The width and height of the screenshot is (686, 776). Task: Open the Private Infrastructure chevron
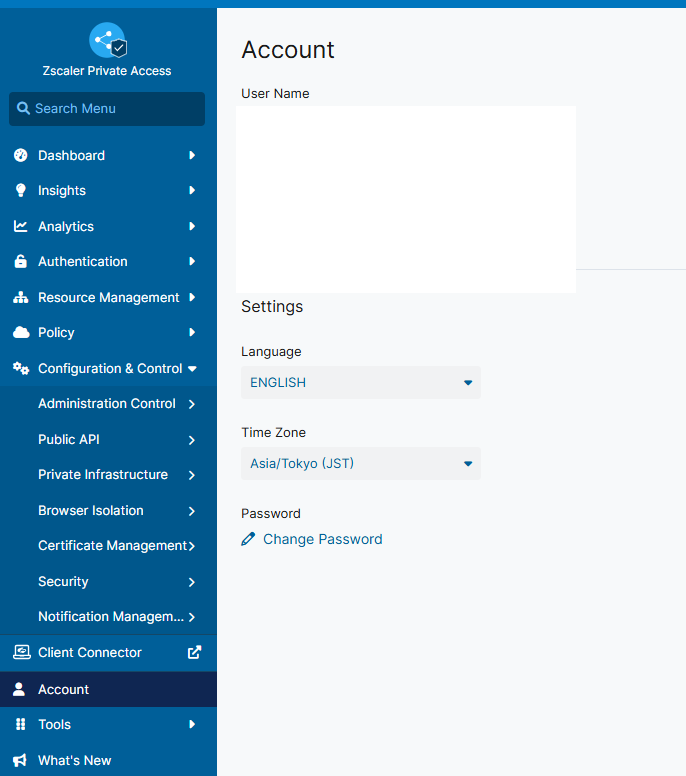click(x=192, y=475)
